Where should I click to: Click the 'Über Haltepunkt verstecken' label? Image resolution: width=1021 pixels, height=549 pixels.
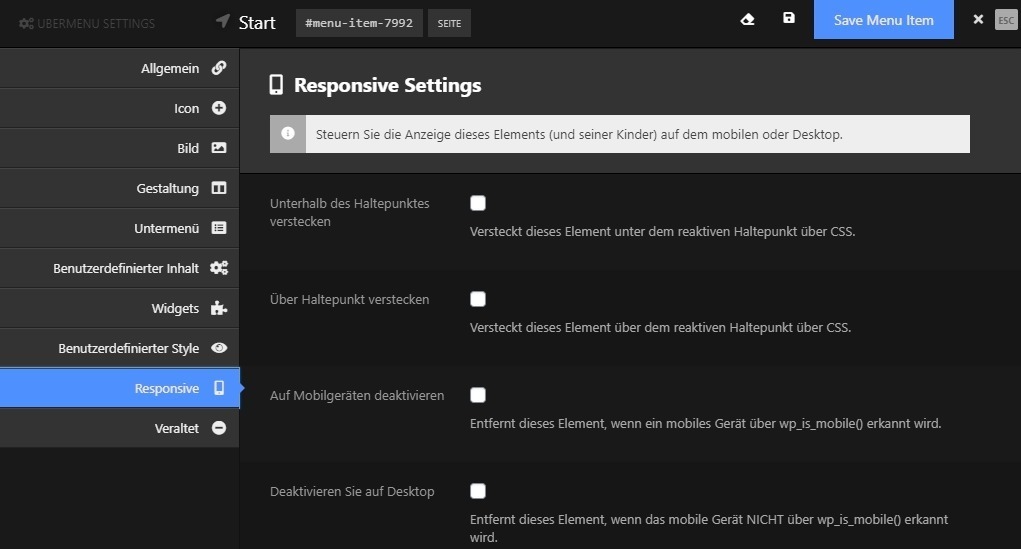tap(350, 300)
